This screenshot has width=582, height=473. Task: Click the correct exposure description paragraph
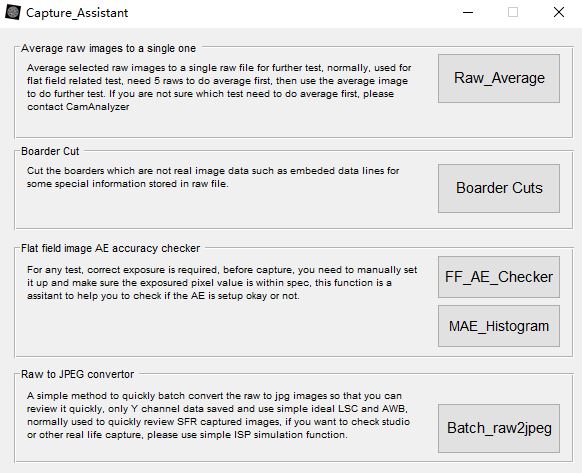coord(222,283)
